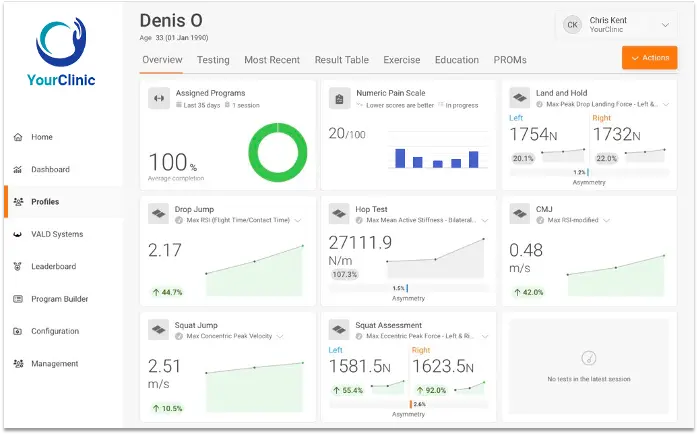698x435 pixels.
Task: Click the VALD Systems sidebar icon
Action: [18, 234]
